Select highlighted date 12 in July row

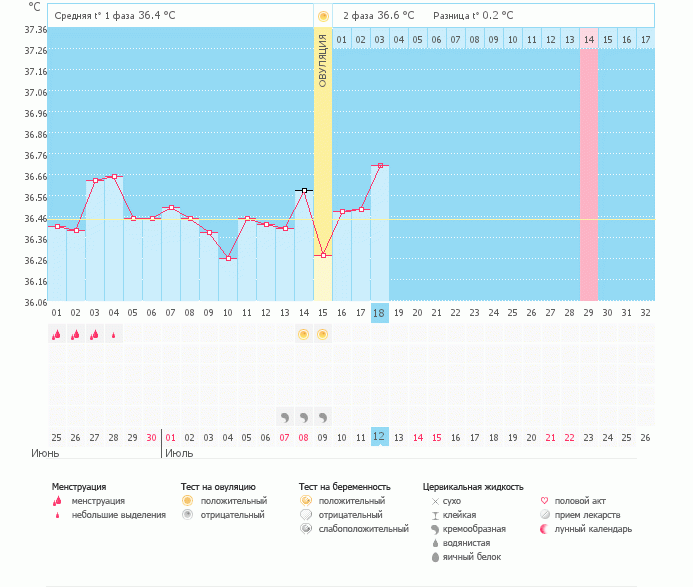[380, 437]
